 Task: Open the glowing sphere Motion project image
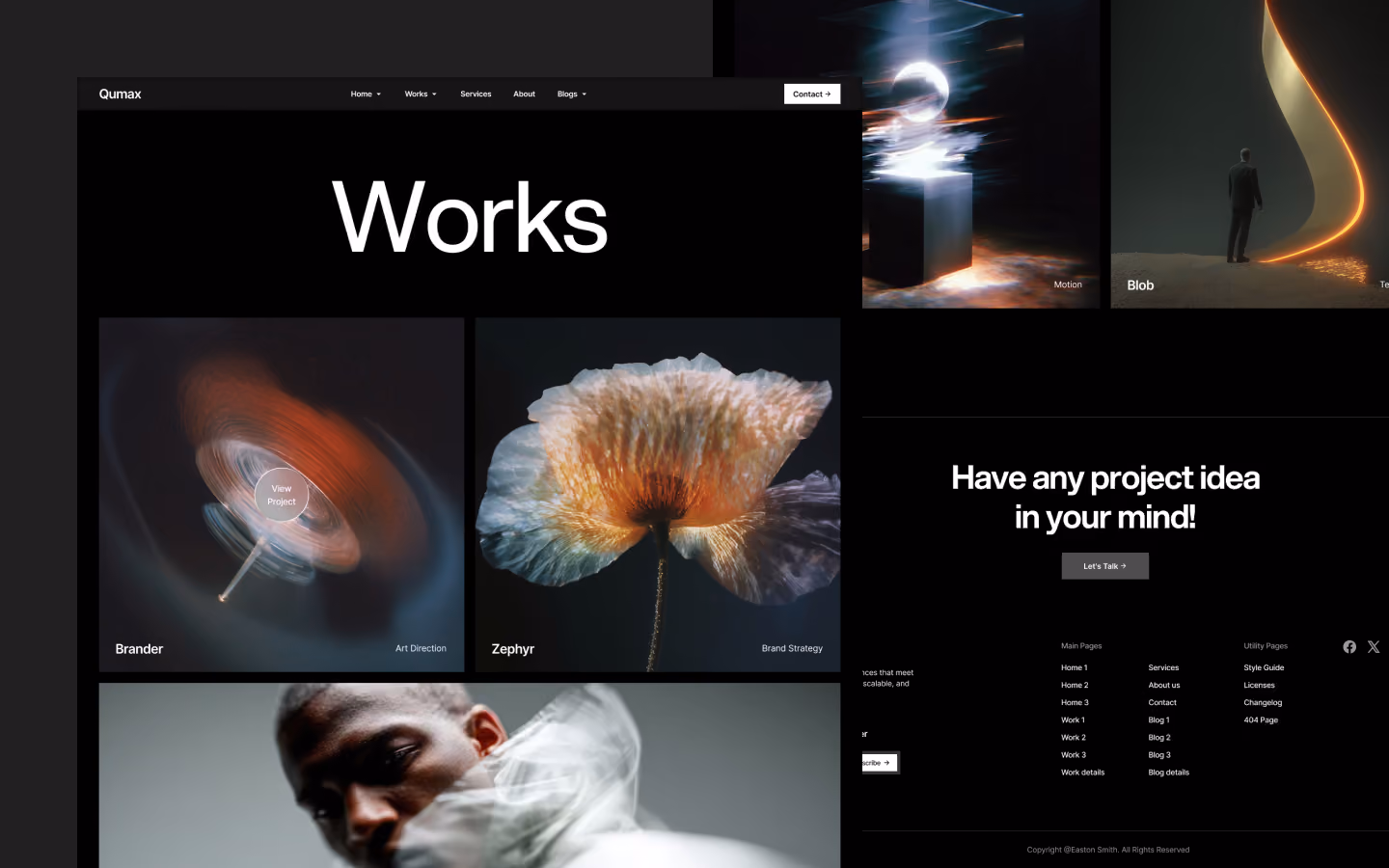pos(981,154)
